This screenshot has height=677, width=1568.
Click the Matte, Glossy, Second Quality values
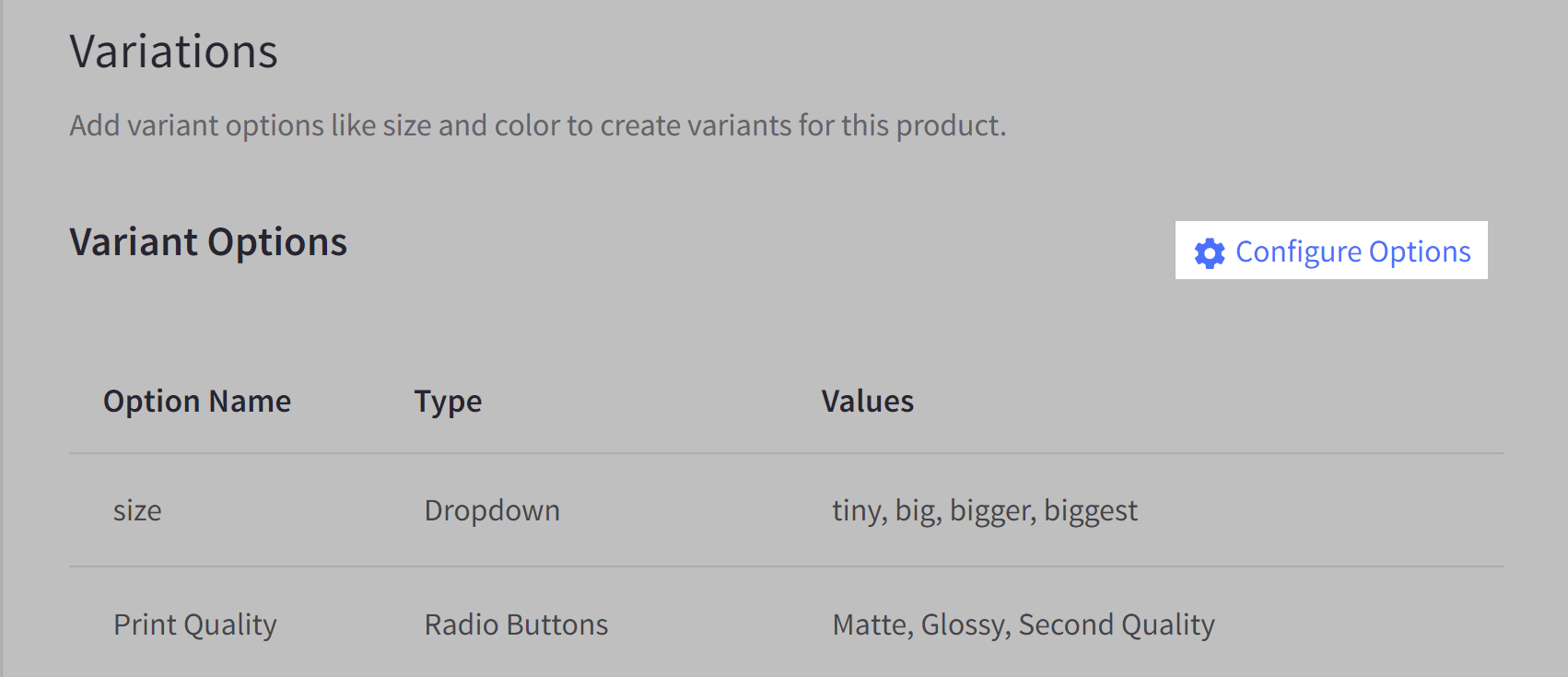[1023, 624]
